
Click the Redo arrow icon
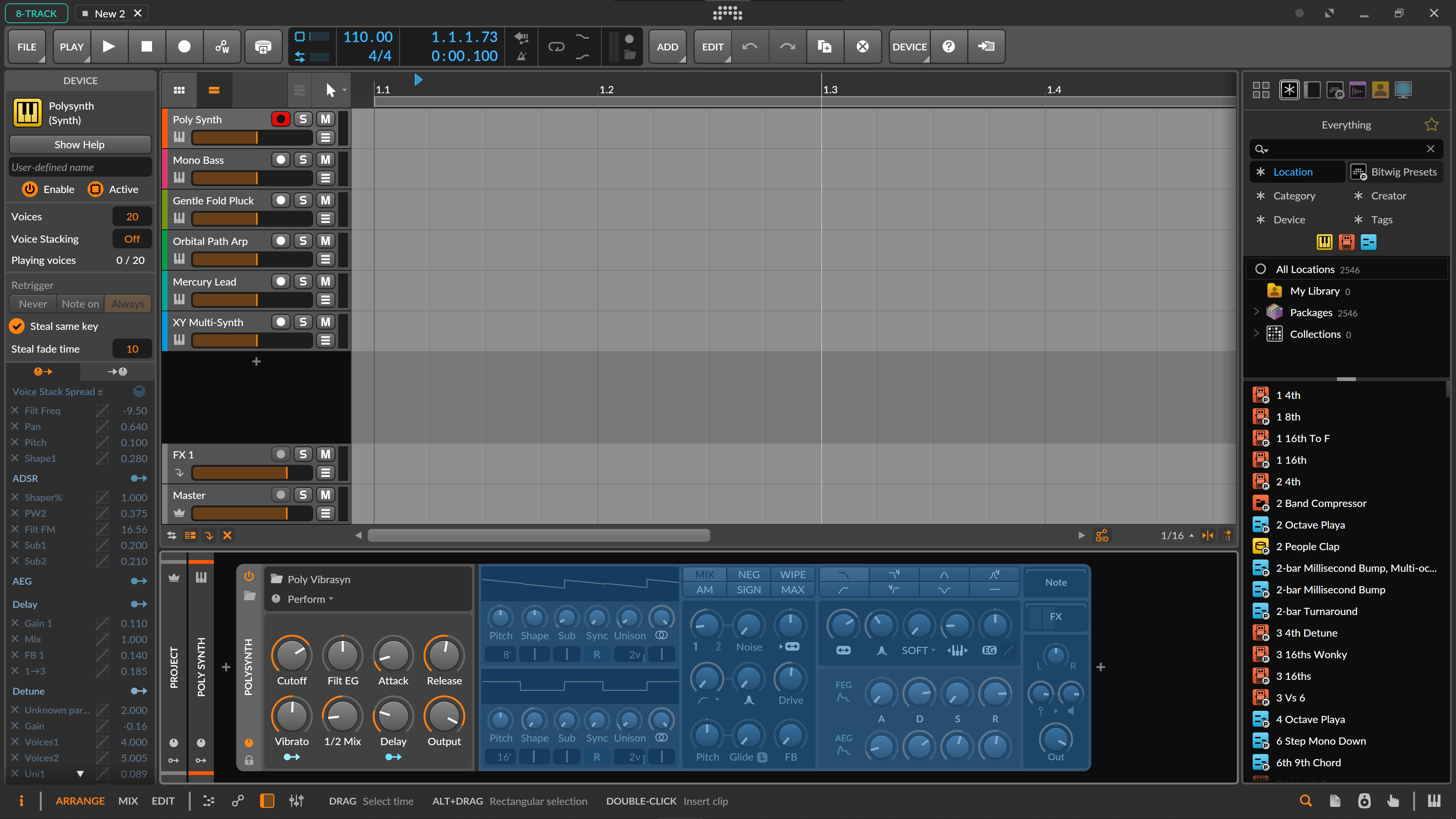coord(788,46)
